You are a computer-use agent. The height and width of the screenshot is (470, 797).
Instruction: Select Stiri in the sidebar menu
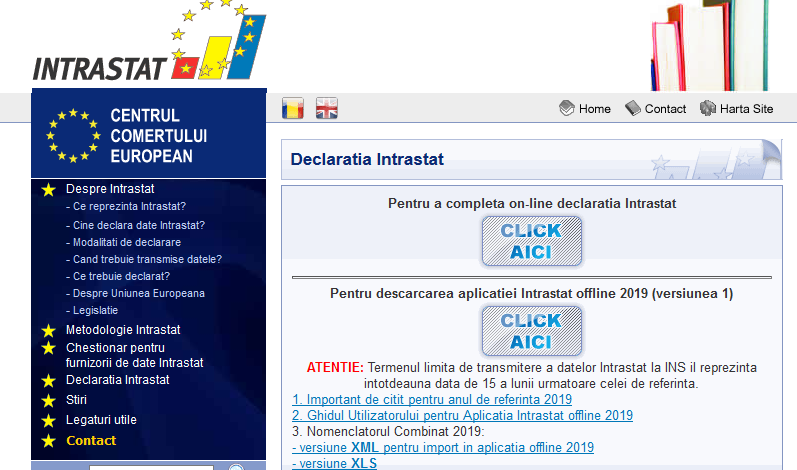click(76, 400)
